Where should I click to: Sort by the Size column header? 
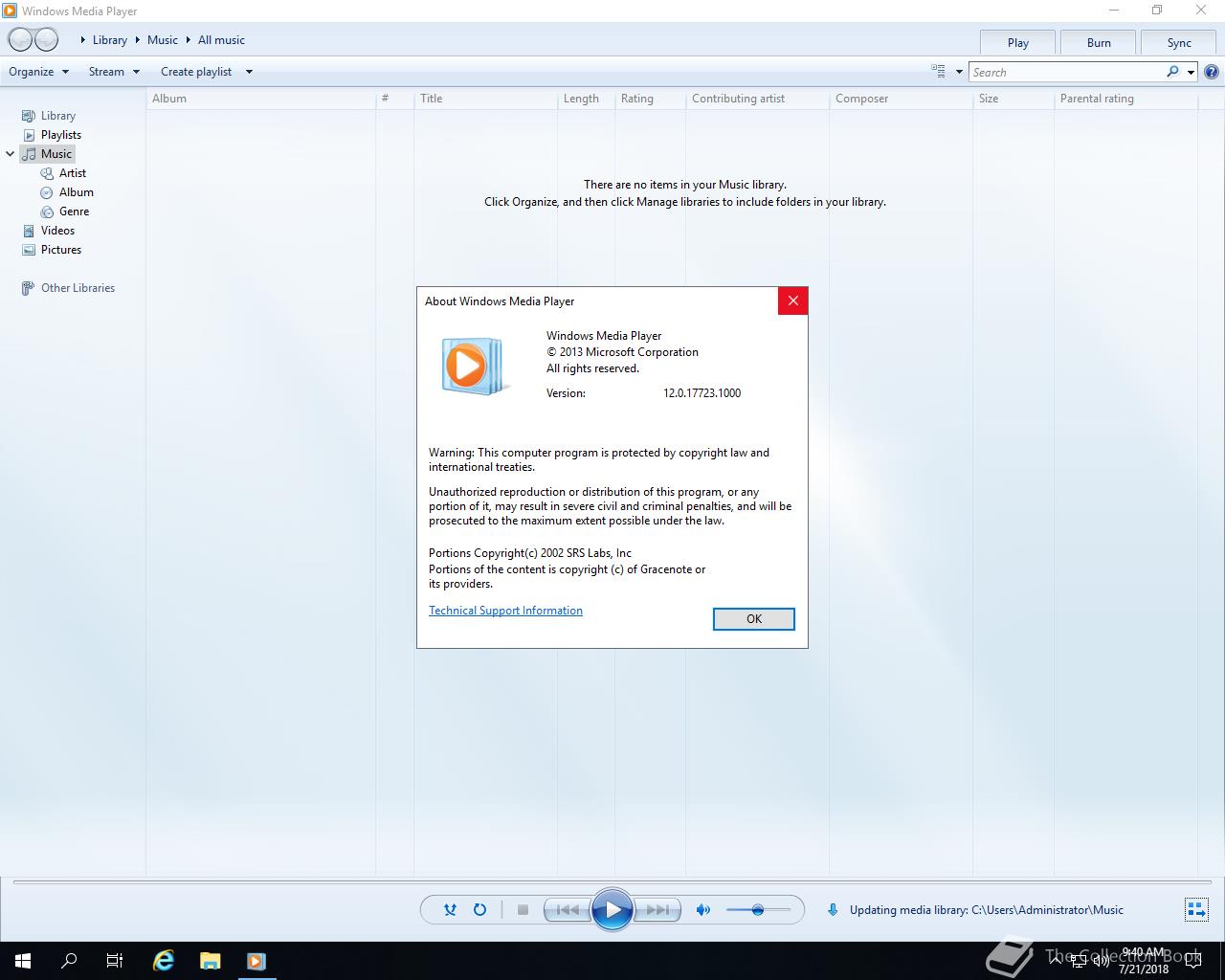coord(1013,99)
